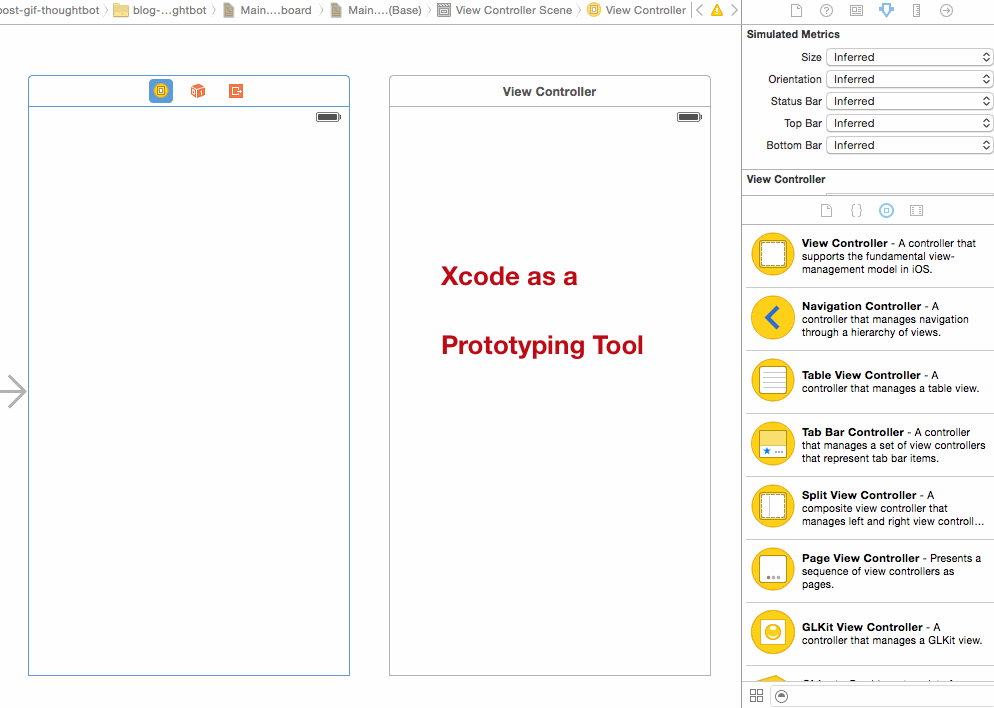Click the Exit segue icon

(x=235, y=90)
